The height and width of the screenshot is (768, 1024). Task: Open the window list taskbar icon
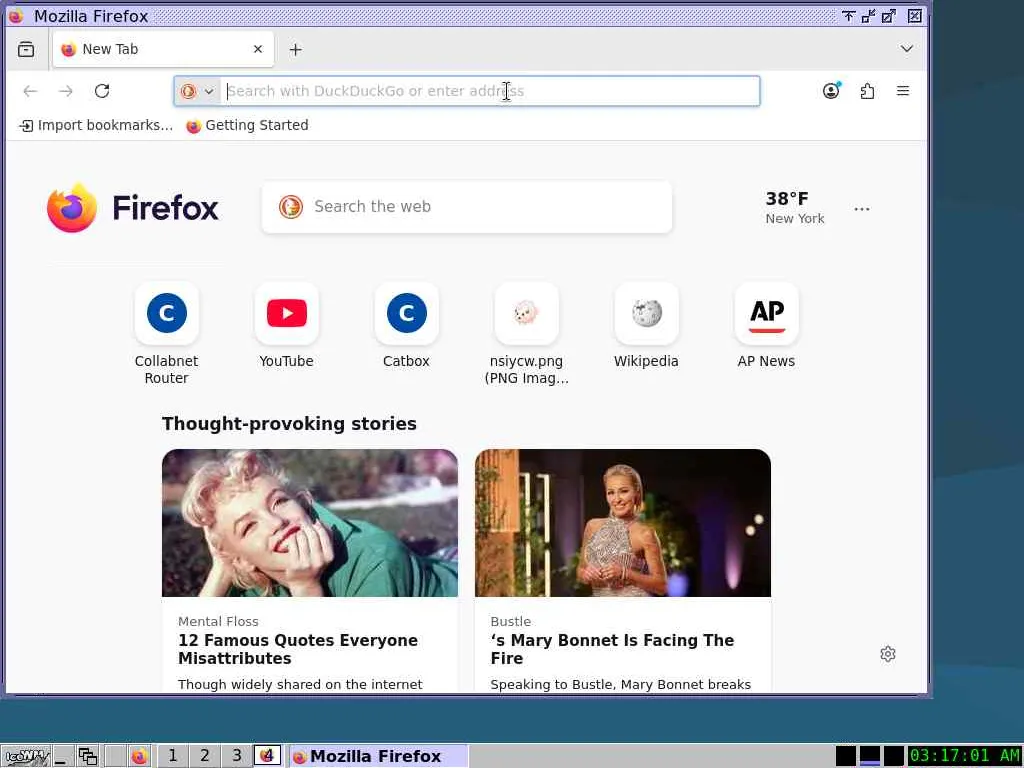click(x=88, y=756)
